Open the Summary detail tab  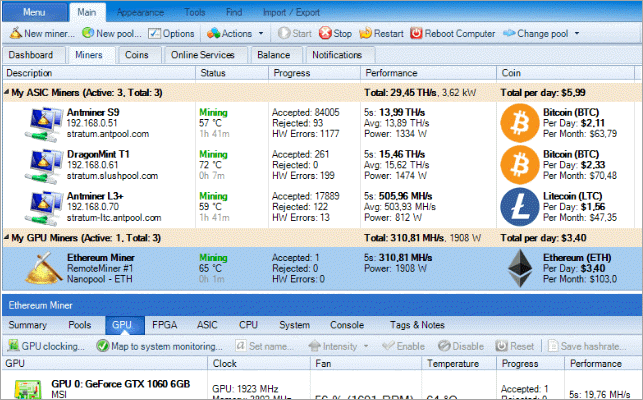click(x=27, y=325)
